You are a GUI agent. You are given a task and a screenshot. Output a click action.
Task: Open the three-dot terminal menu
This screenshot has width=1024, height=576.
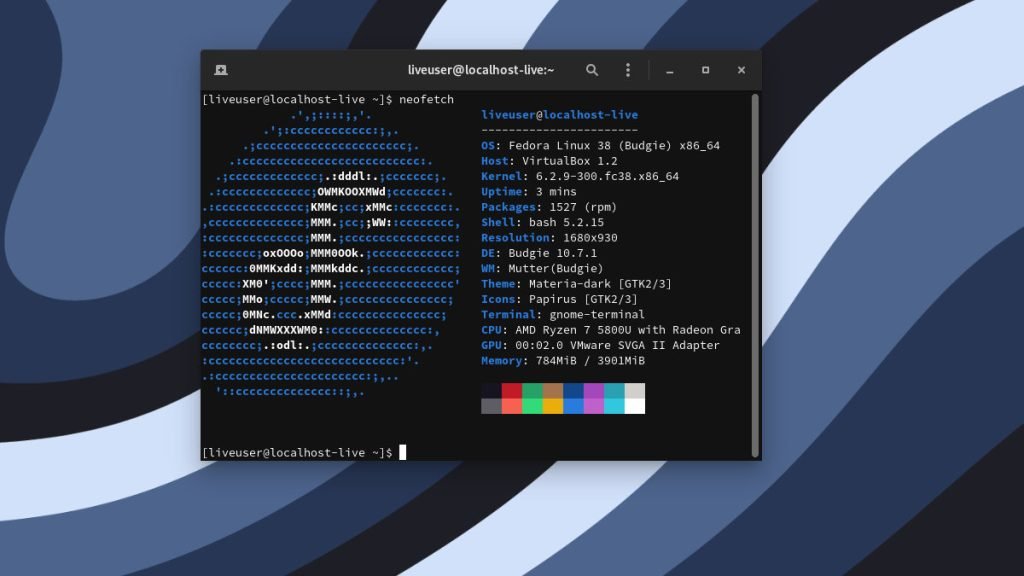628,70
